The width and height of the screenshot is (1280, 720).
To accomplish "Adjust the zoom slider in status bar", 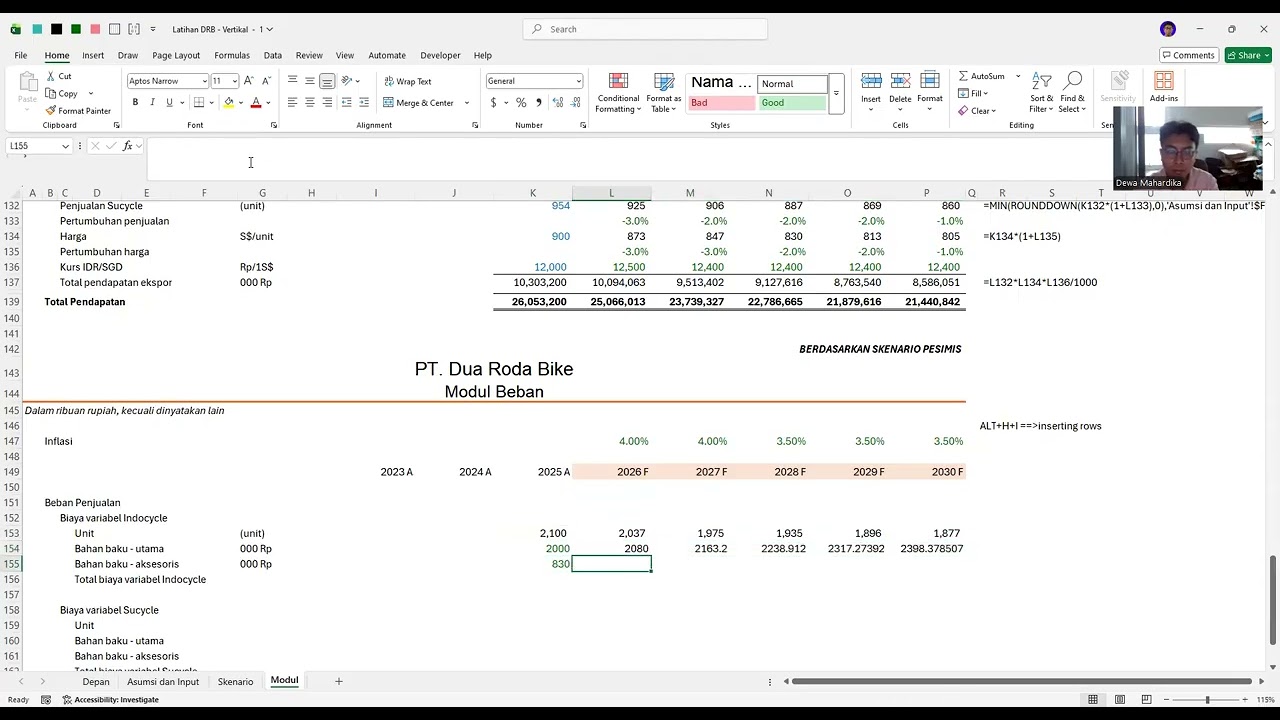I will [1207, 699].
